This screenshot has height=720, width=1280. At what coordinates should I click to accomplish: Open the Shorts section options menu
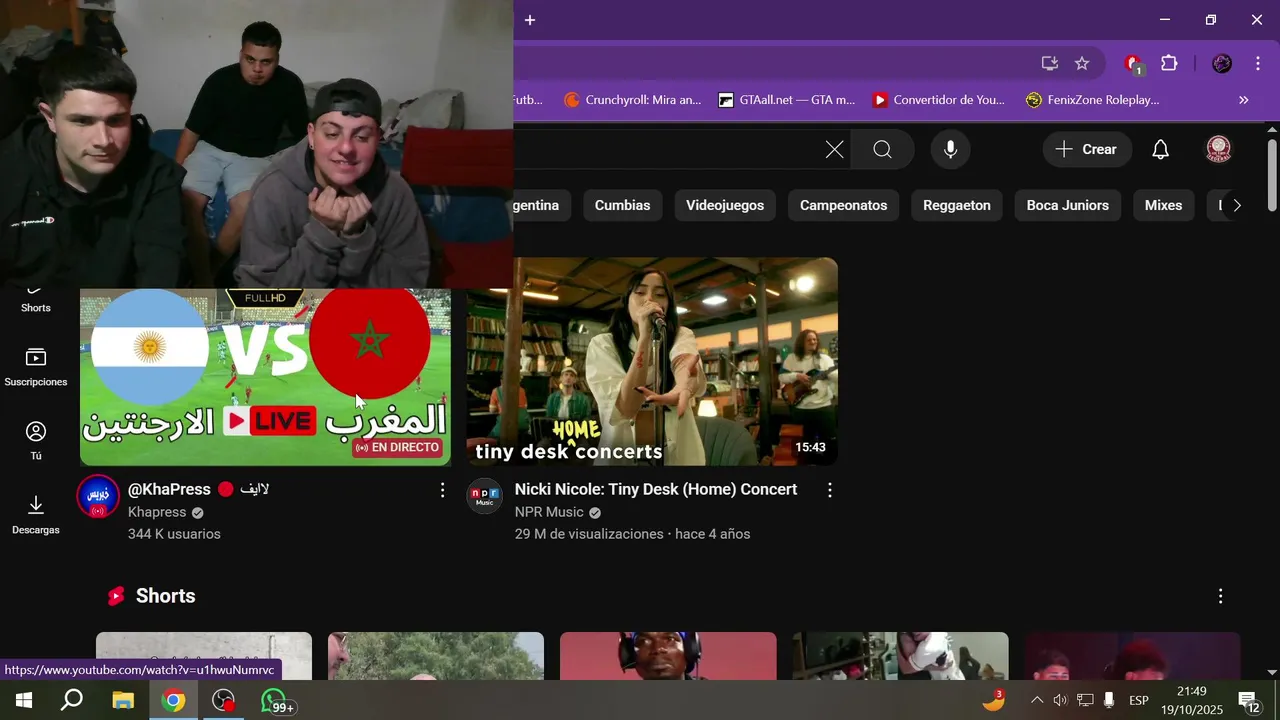(1220, 596)
